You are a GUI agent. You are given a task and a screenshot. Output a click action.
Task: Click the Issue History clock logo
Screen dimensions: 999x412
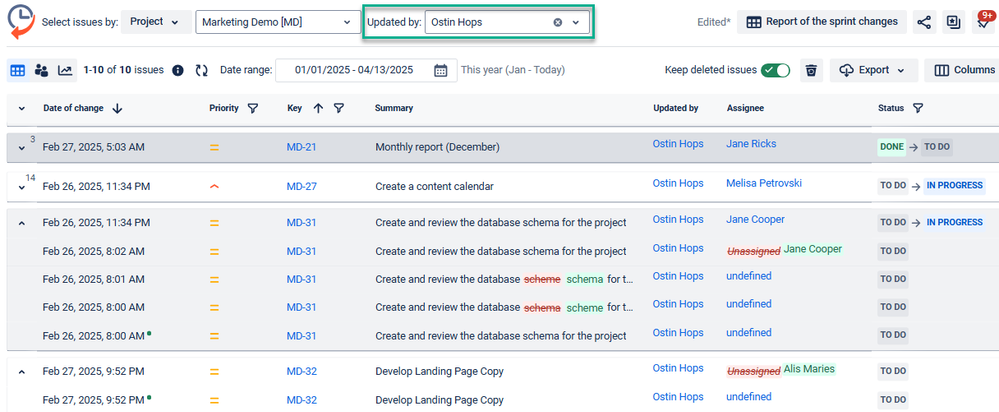point(20,21)
